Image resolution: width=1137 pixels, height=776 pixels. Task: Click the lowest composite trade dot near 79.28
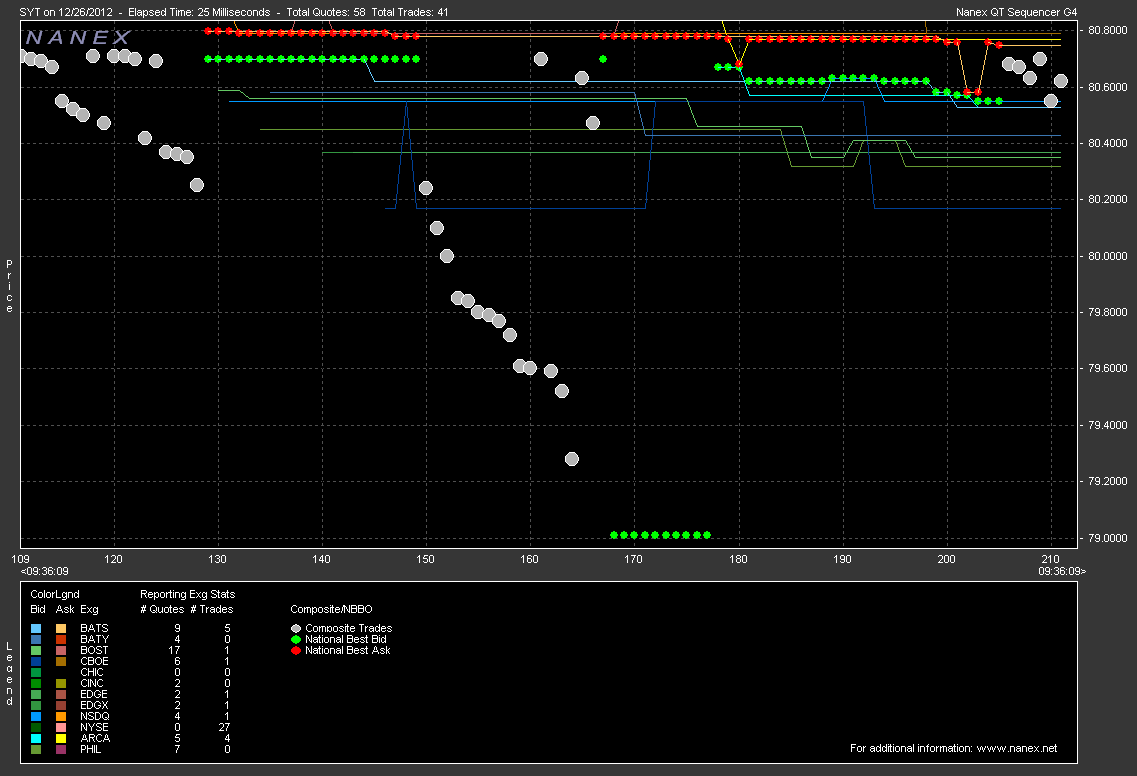tap(571, 459)
